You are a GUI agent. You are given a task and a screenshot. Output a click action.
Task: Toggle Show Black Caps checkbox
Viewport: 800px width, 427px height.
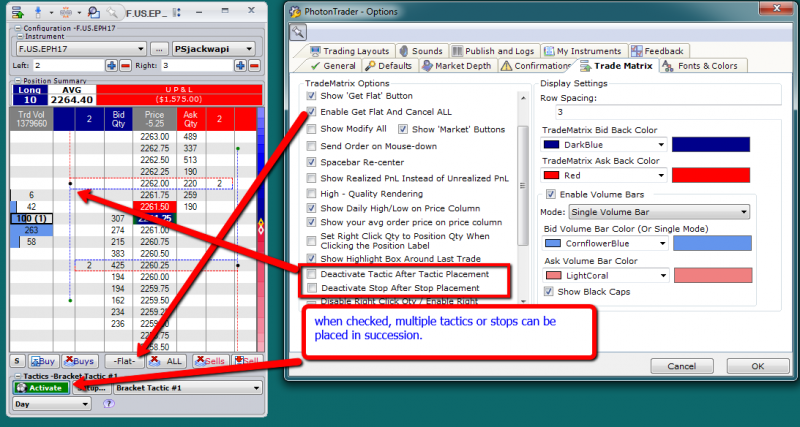548,292
